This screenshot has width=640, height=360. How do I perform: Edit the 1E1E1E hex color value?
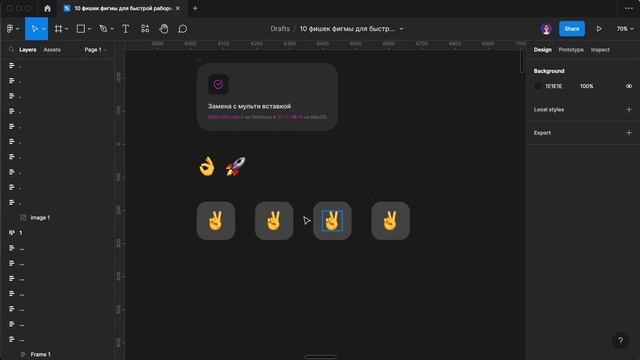tap(553, 86)
